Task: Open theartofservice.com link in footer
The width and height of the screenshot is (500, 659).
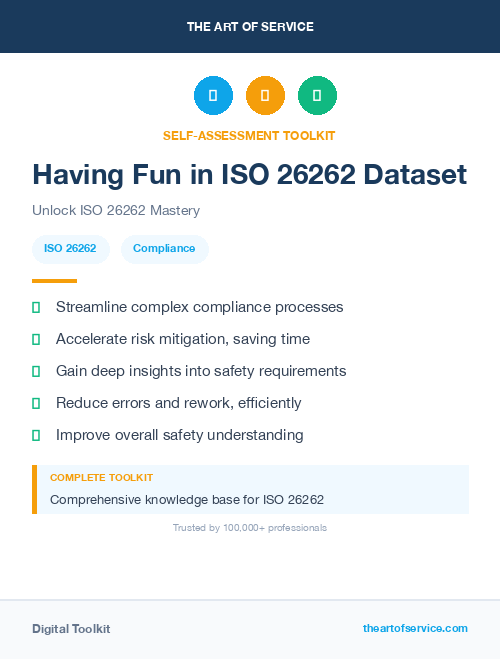Action: pyautogui.click(x=415, y=628)
